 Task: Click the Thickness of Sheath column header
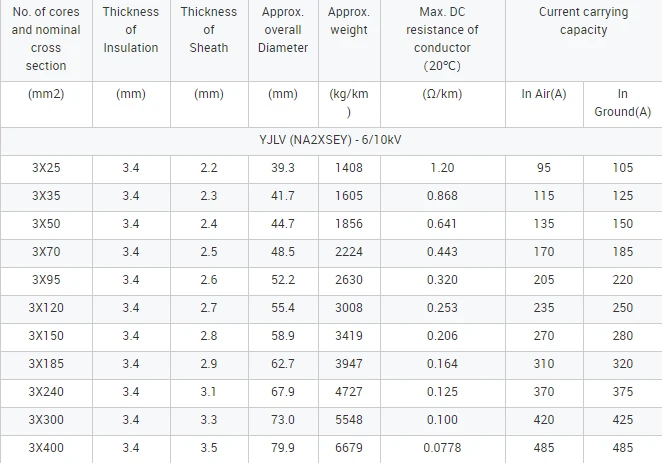[209, 30]
